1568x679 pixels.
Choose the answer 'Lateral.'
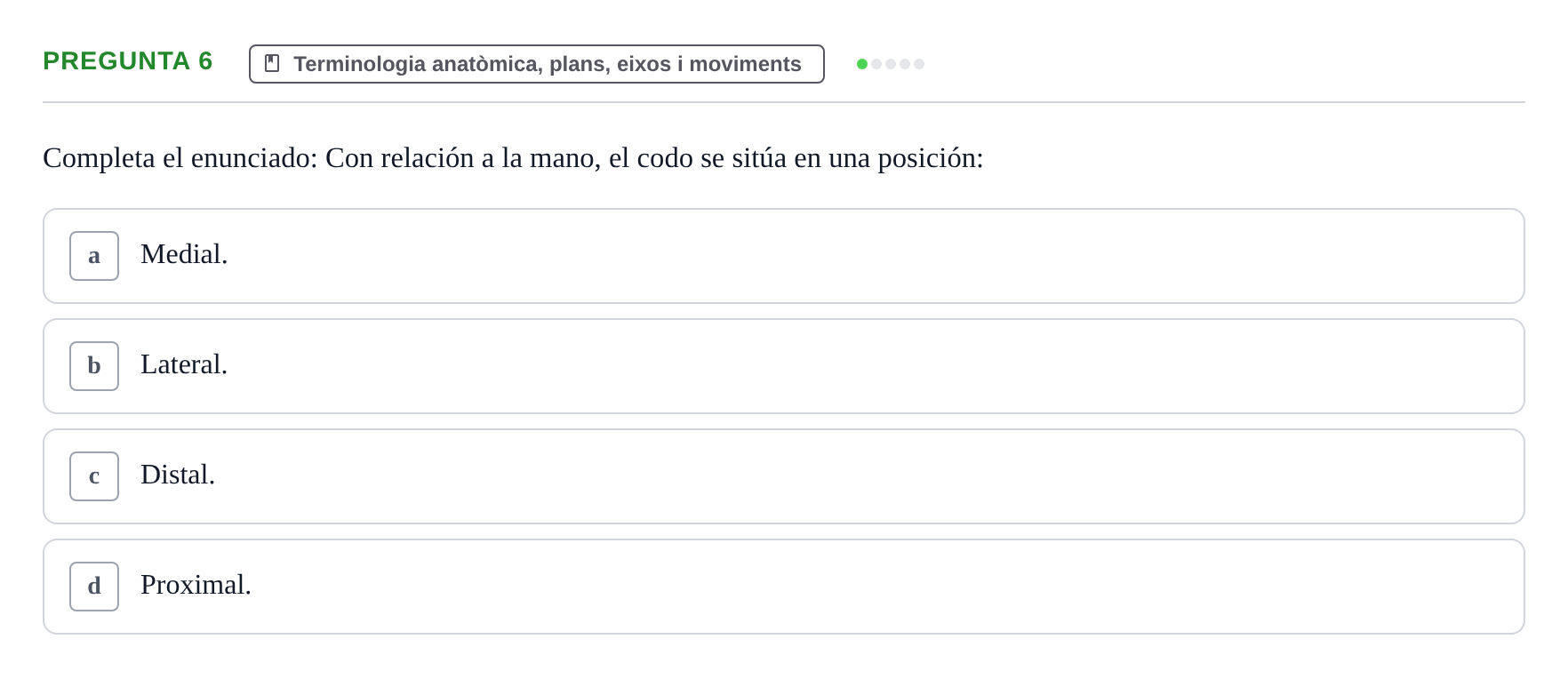(184, 364)
